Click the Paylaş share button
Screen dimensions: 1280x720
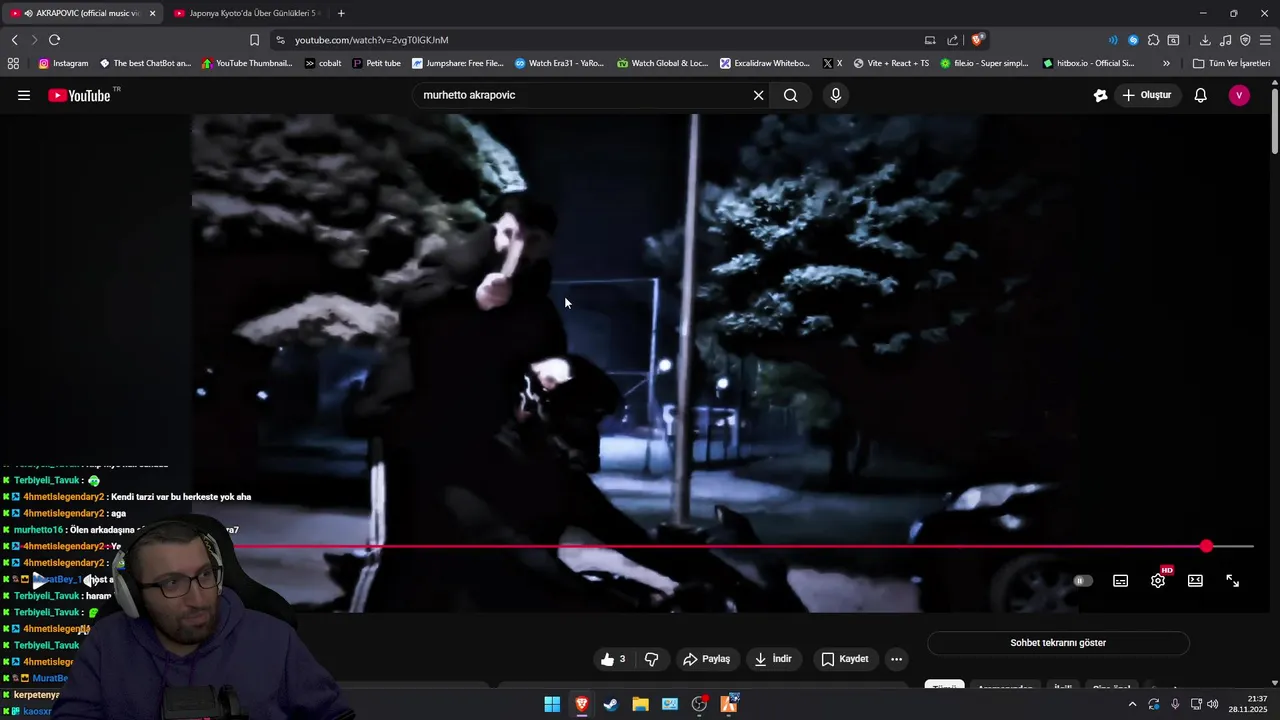(706, 659)
